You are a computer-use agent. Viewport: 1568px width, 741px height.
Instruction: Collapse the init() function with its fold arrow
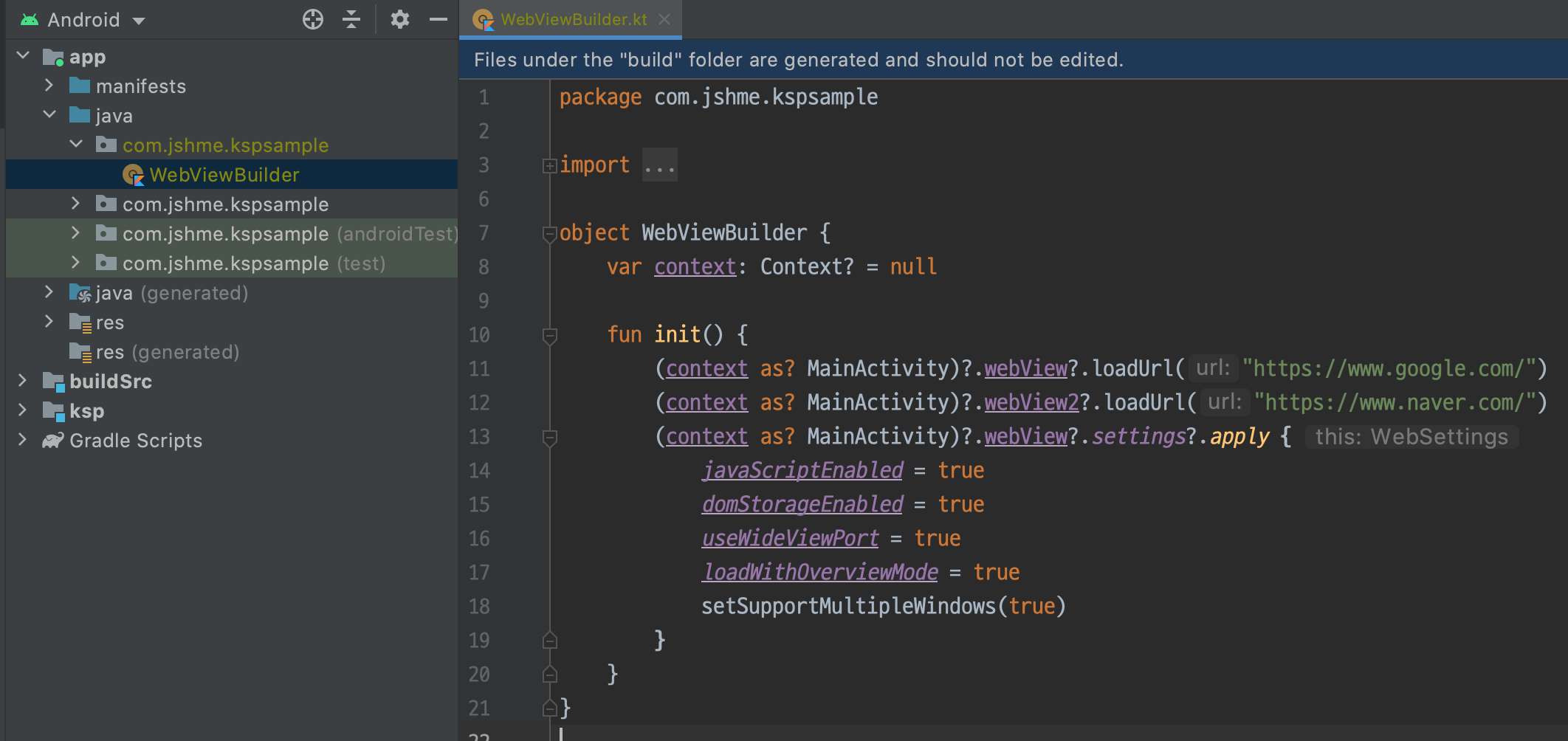(549, 335)
